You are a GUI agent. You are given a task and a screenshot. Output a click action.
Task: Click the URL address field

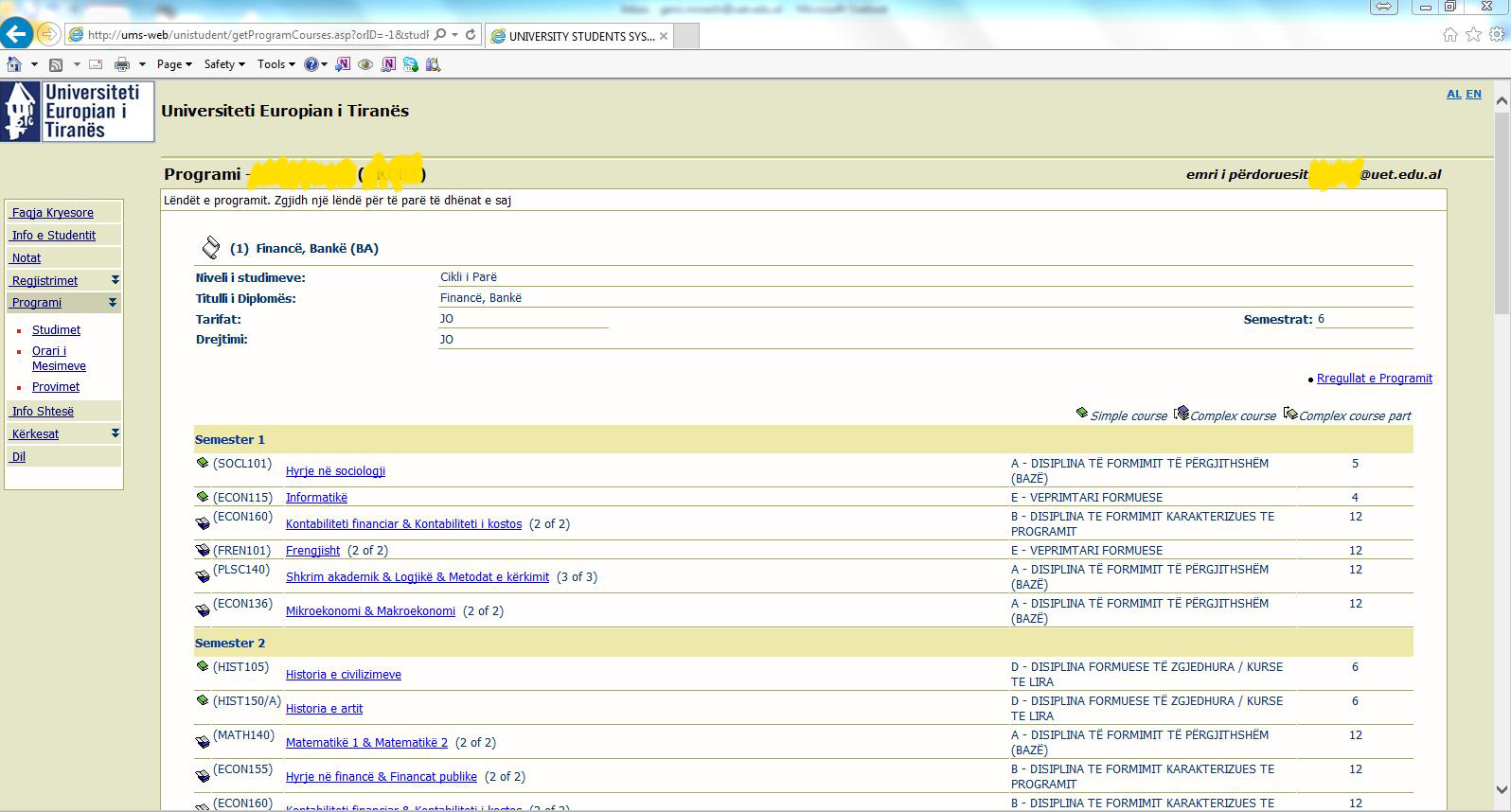click(x=258, y=35)
